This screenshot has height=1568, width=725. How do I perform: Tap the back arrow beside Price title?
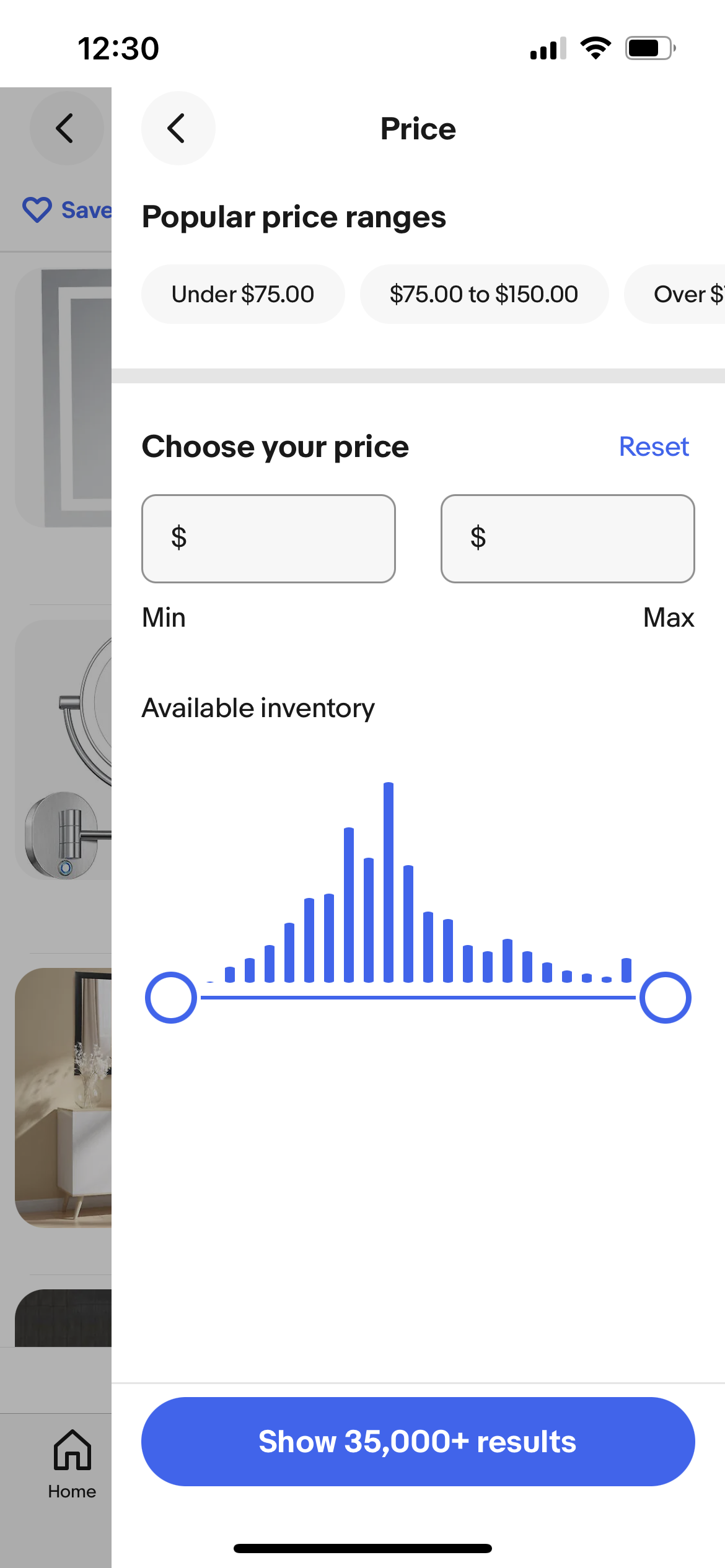178,128
